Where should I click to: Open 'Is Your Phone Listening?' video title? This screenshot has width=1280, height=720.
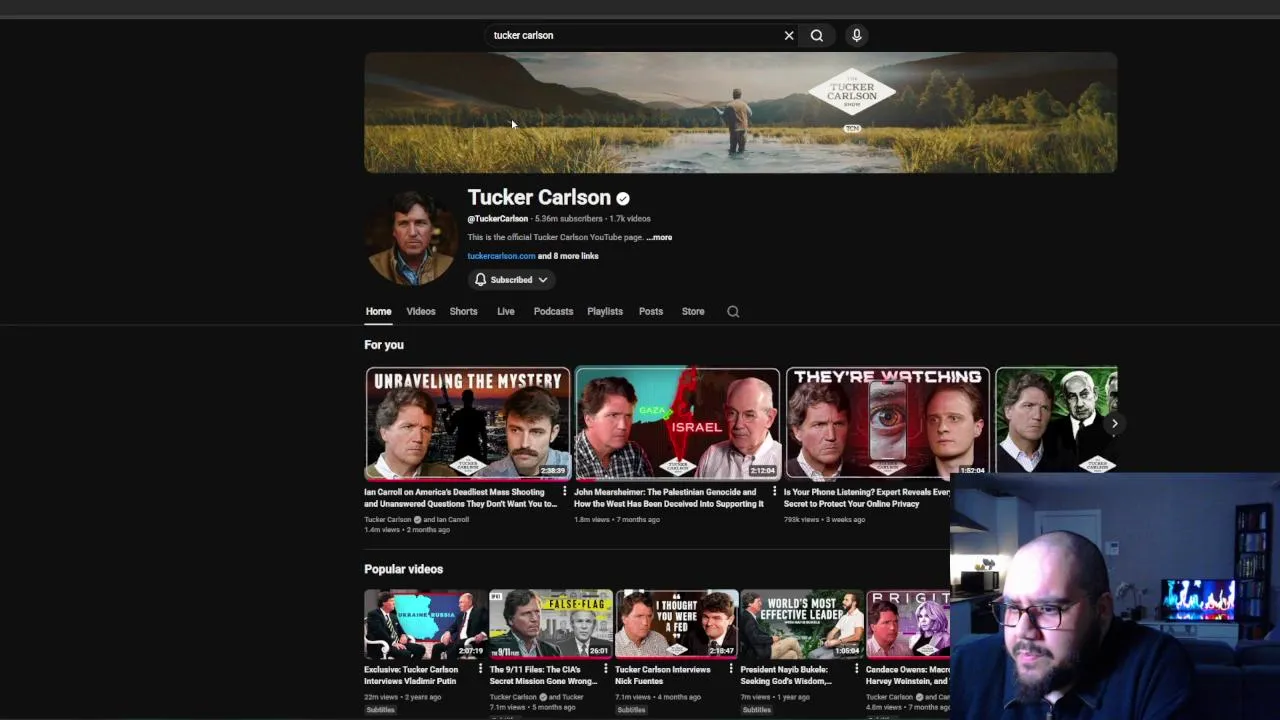coord(867,498)
